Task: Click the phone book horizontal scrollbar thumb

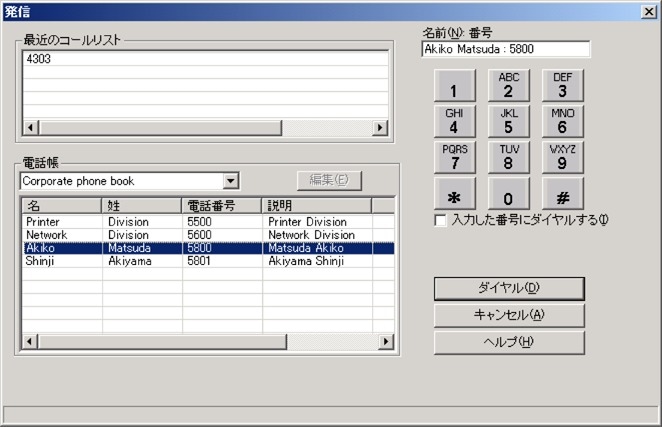Action: pyautogui.click(x=162, y=341)
